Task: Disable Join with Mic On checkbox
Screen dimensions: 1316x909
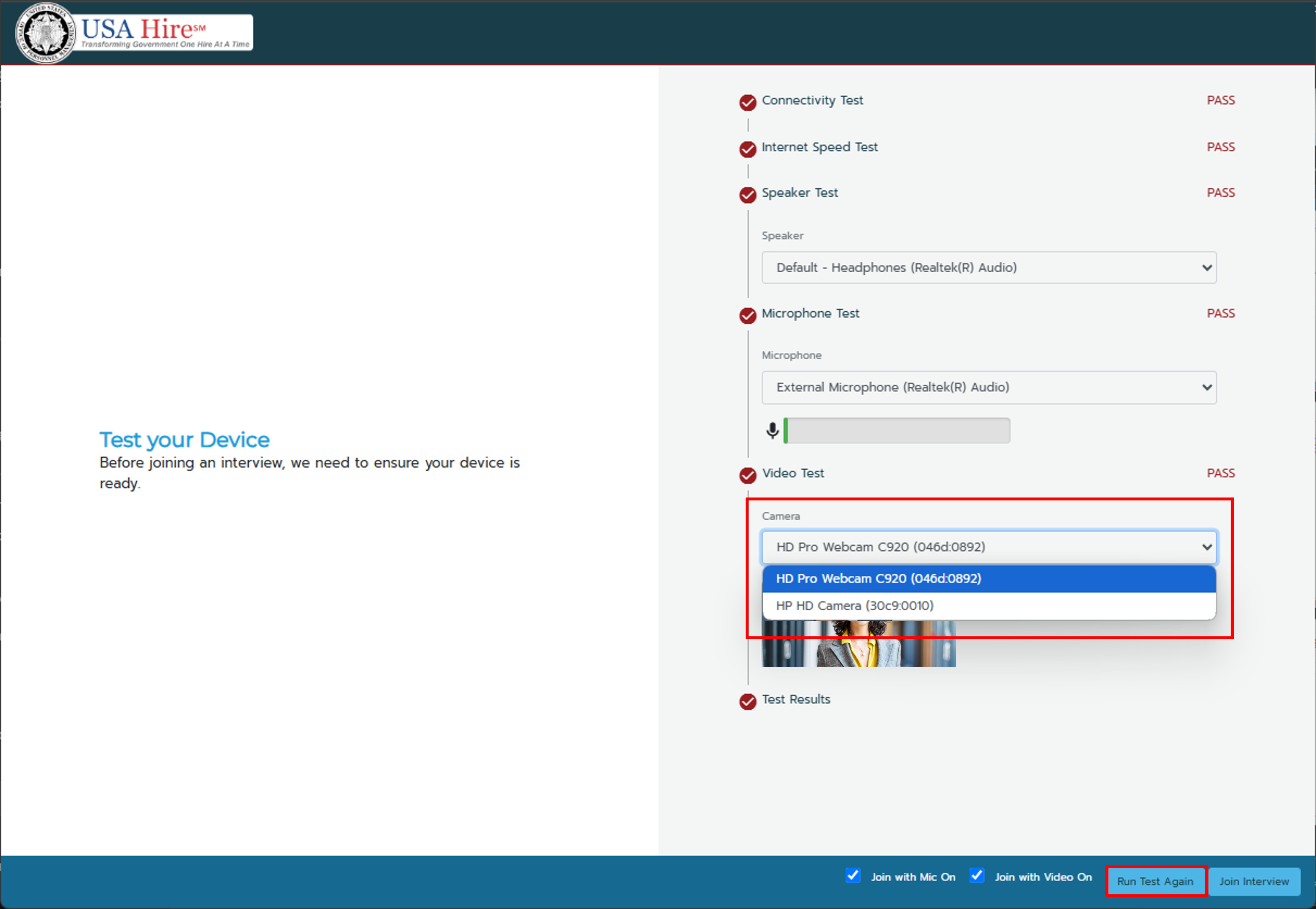Action: 853,875
